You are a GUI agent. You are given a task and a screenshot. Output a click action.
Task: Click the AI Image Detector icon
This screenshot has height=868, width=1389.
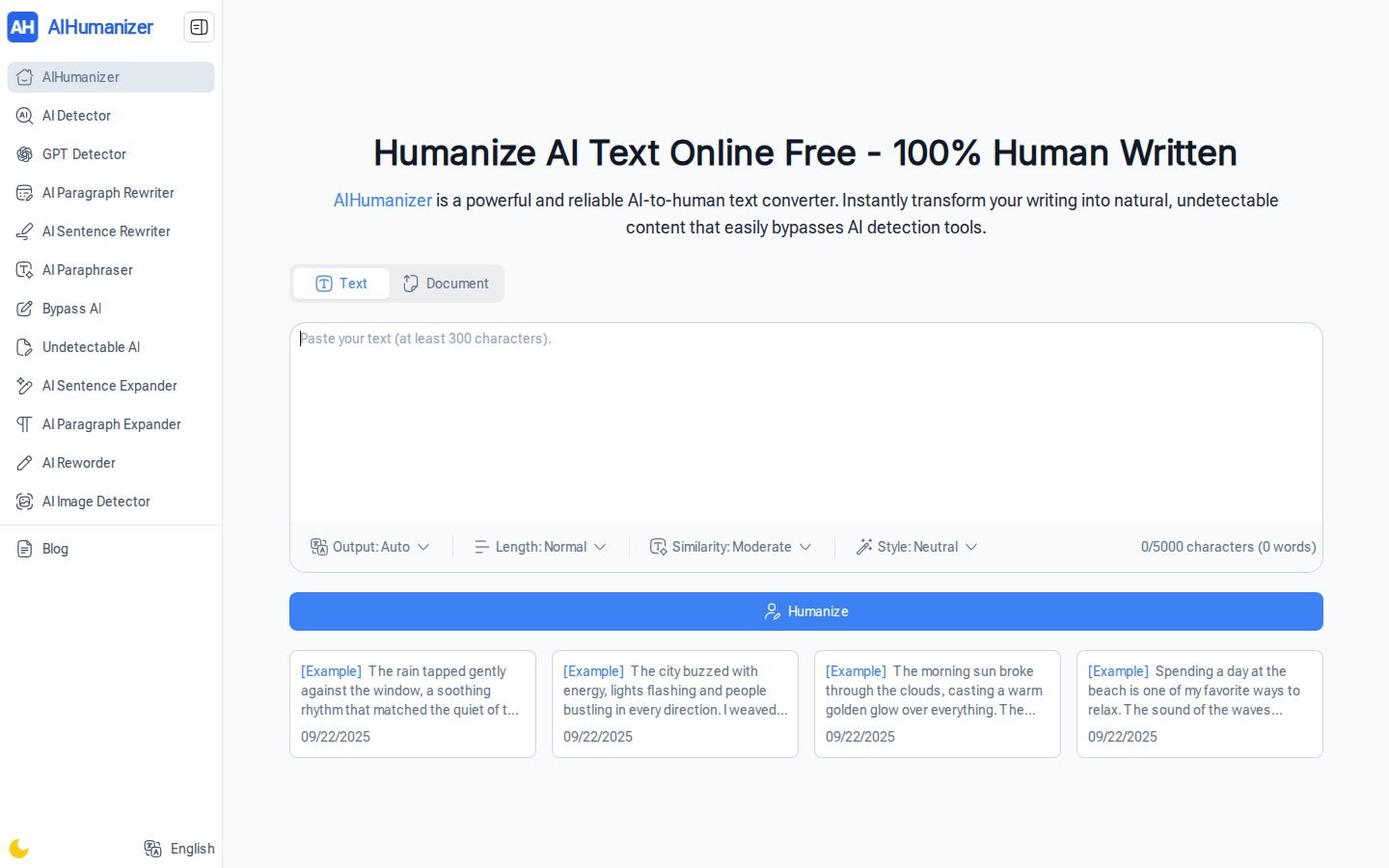pos(25,502)
